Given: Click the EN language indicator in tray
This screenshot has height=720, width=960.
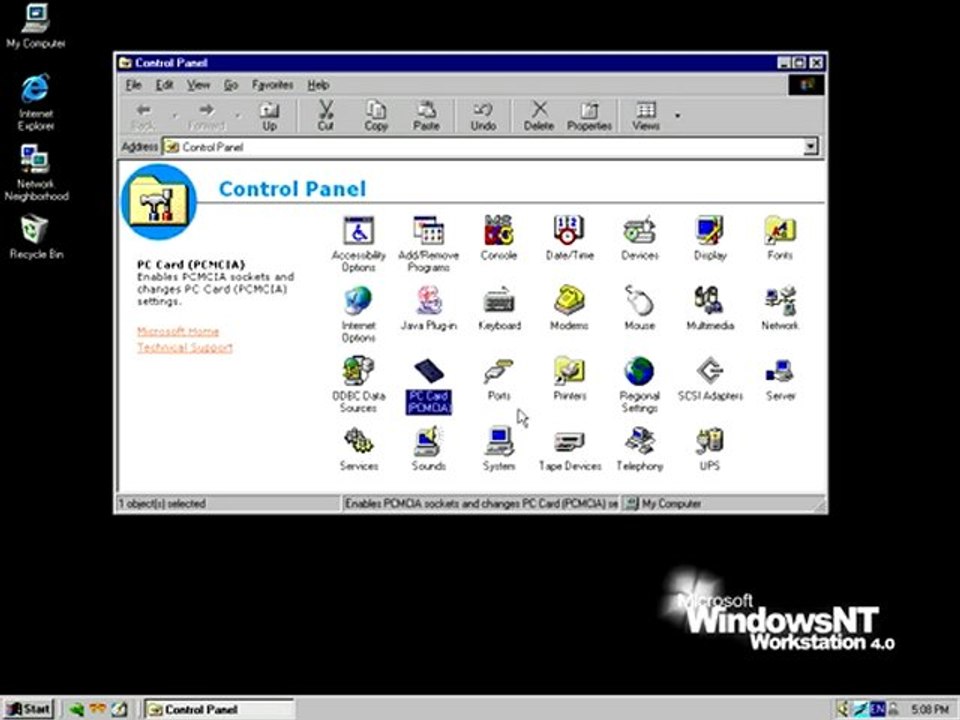Looking at the screenshot, I should [877, 709].
